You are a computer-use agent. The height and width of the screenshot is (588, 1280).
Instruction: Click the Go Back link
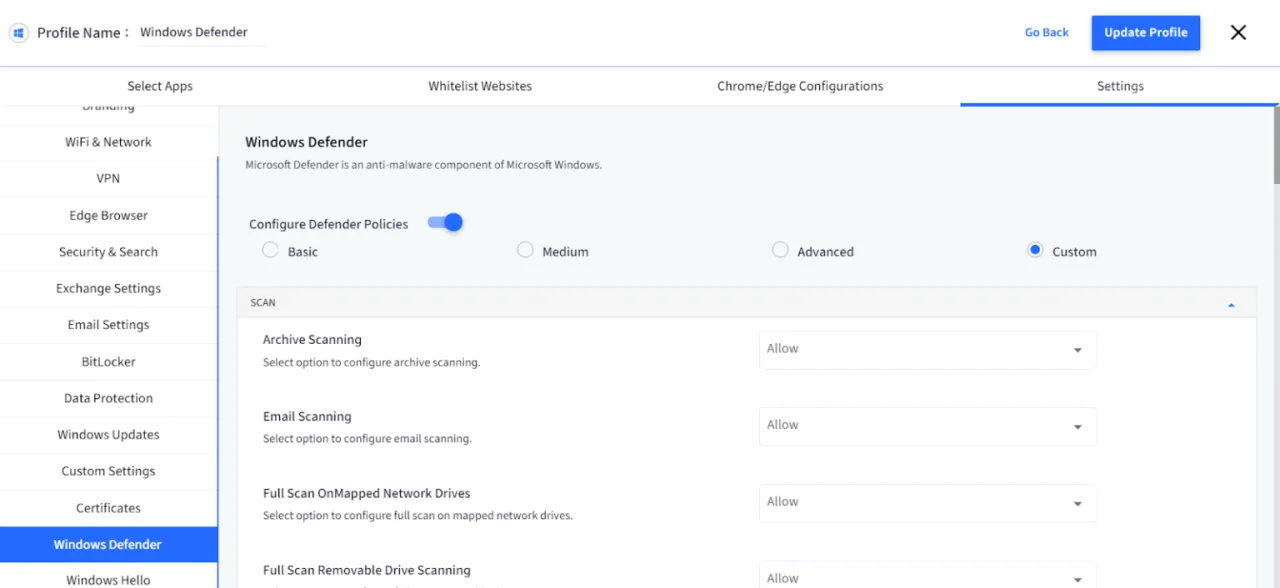(1046, 32)
